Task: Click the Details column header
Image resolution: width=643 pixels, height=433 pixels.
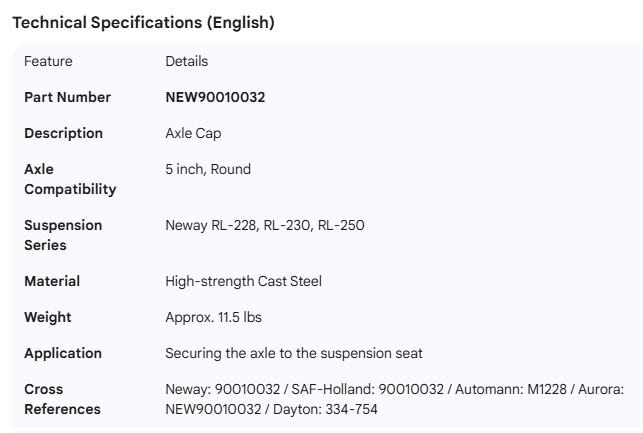Action: click(x=186, y=61)
